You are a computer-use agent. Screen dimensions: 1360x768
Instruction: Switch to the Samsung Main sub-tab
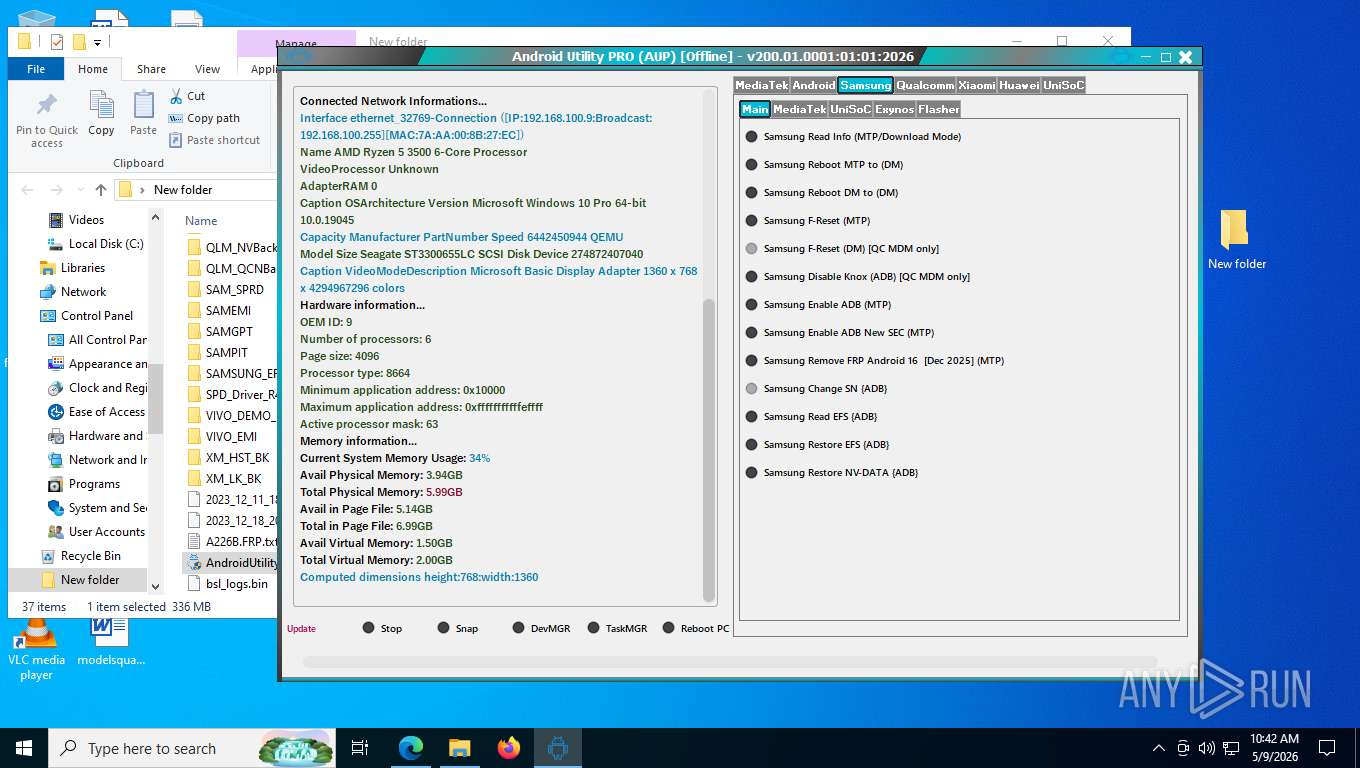tap(755, 109)
